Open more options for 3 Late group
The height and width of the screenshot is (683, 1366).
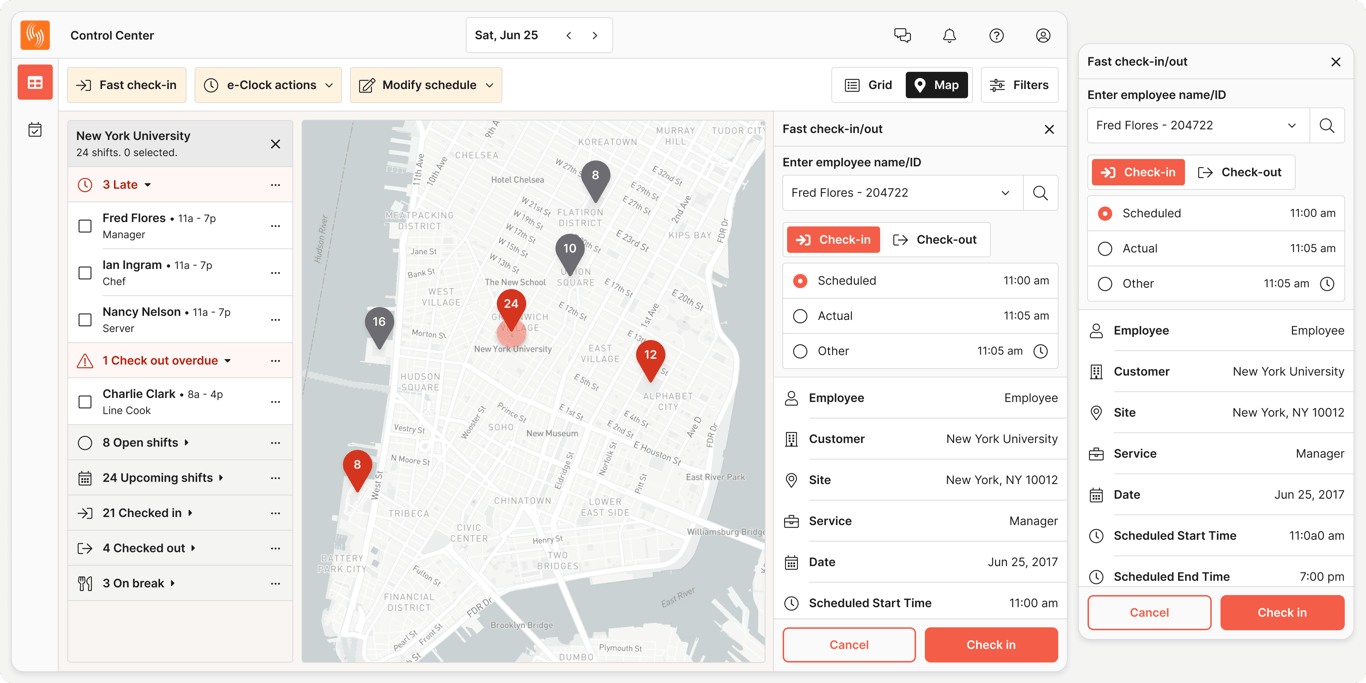tap(275, 185)
